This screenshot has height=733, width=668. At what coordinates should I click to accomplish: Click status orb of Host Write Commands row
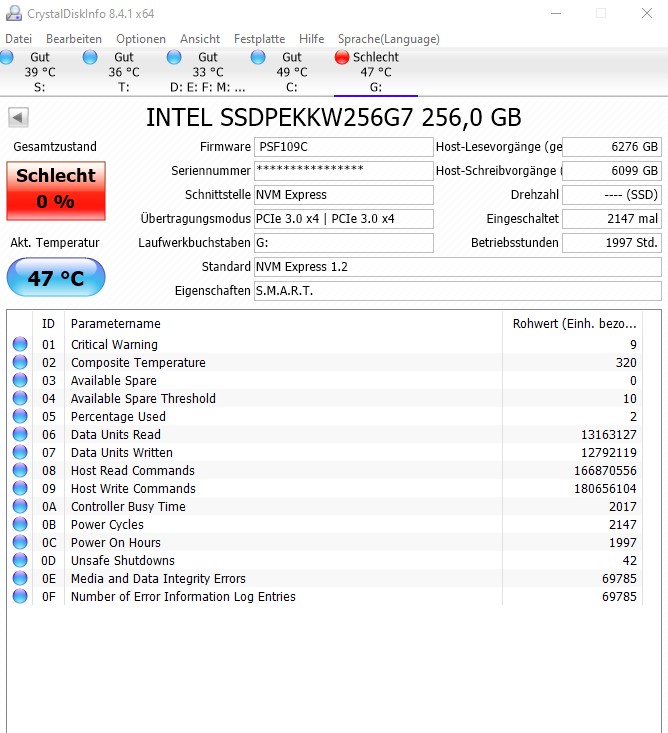tap(20, 489)
